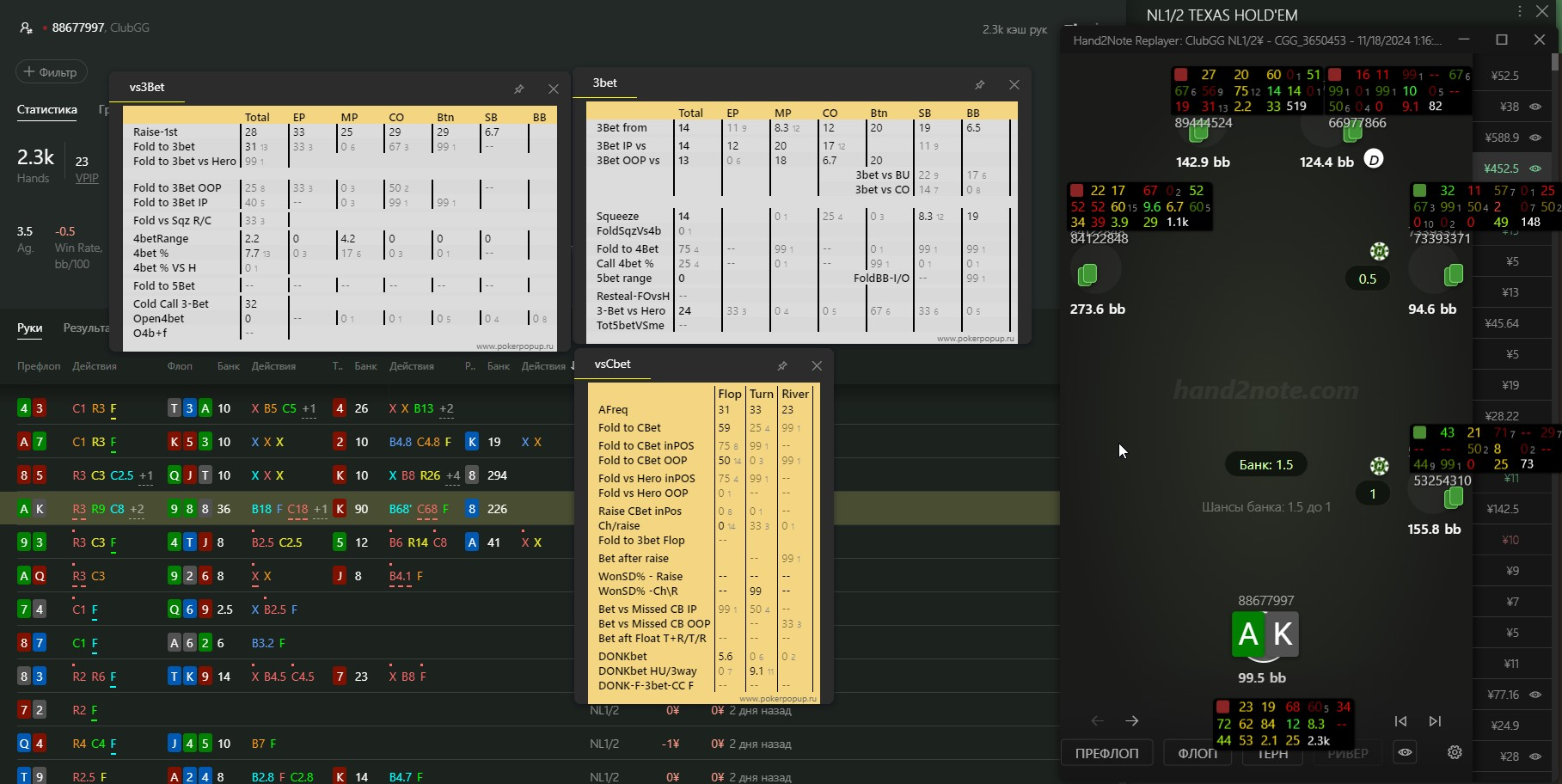Go to previous action with left arrow
This screenshot has width=1562, height=784.
1098,720
